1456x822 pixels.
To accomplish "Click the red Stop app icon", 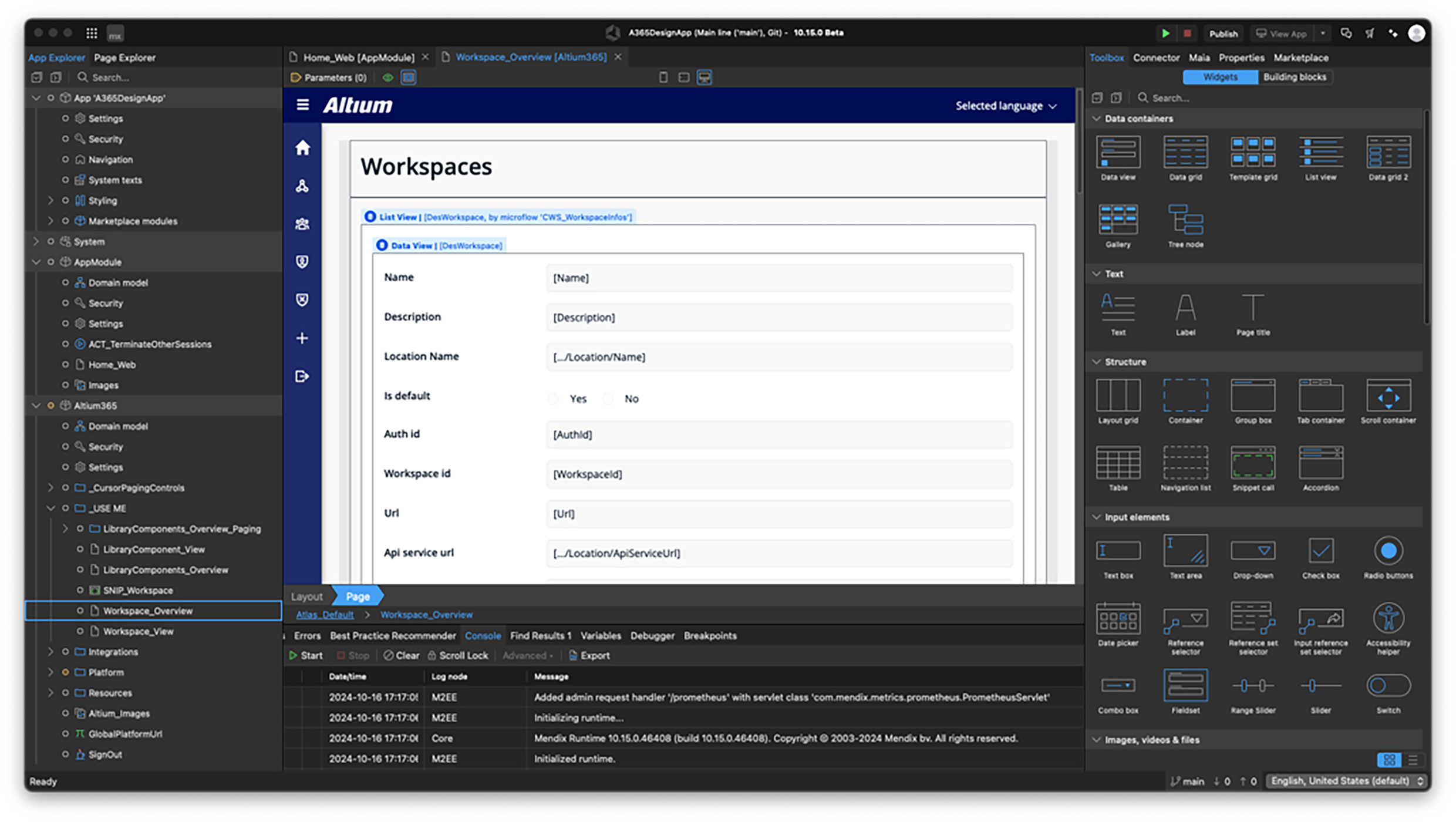I will 1187,33.
